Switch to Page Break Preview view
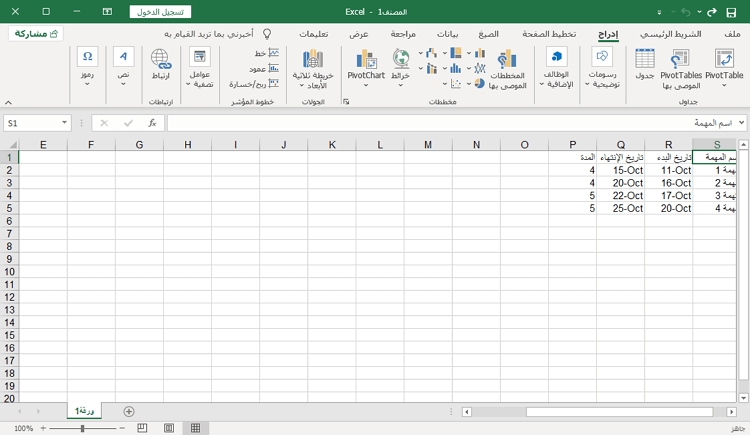The width and height of the screenshot is (750, 435). [142, 428]
